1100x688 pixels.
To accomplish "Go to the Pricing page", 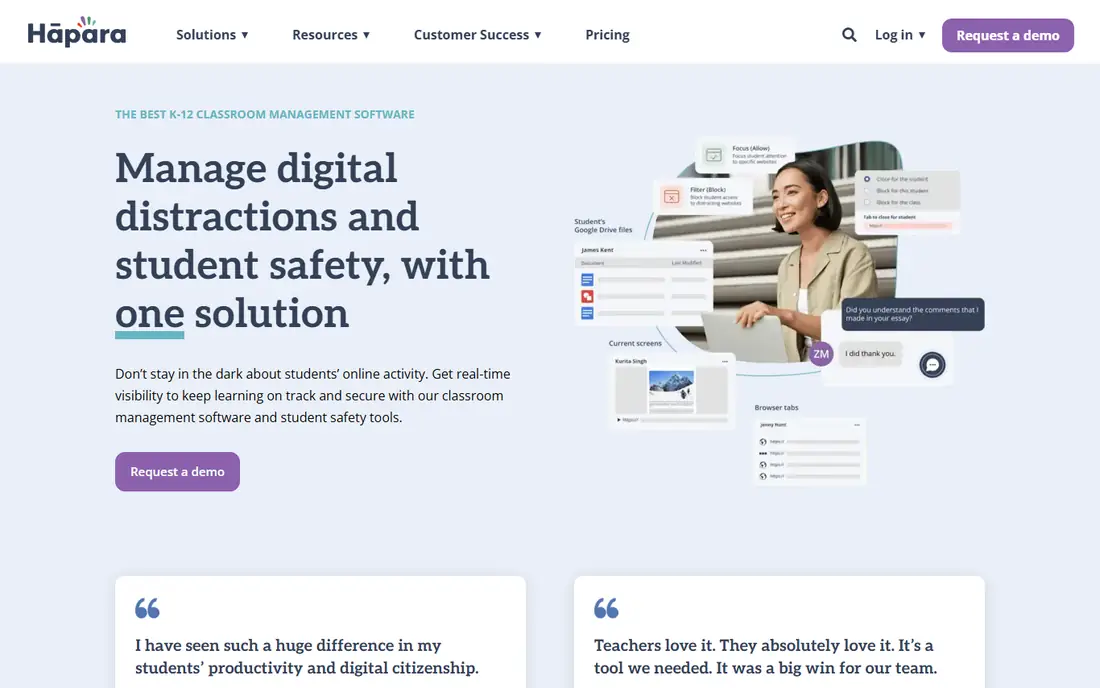I will (x=608, y=34).
